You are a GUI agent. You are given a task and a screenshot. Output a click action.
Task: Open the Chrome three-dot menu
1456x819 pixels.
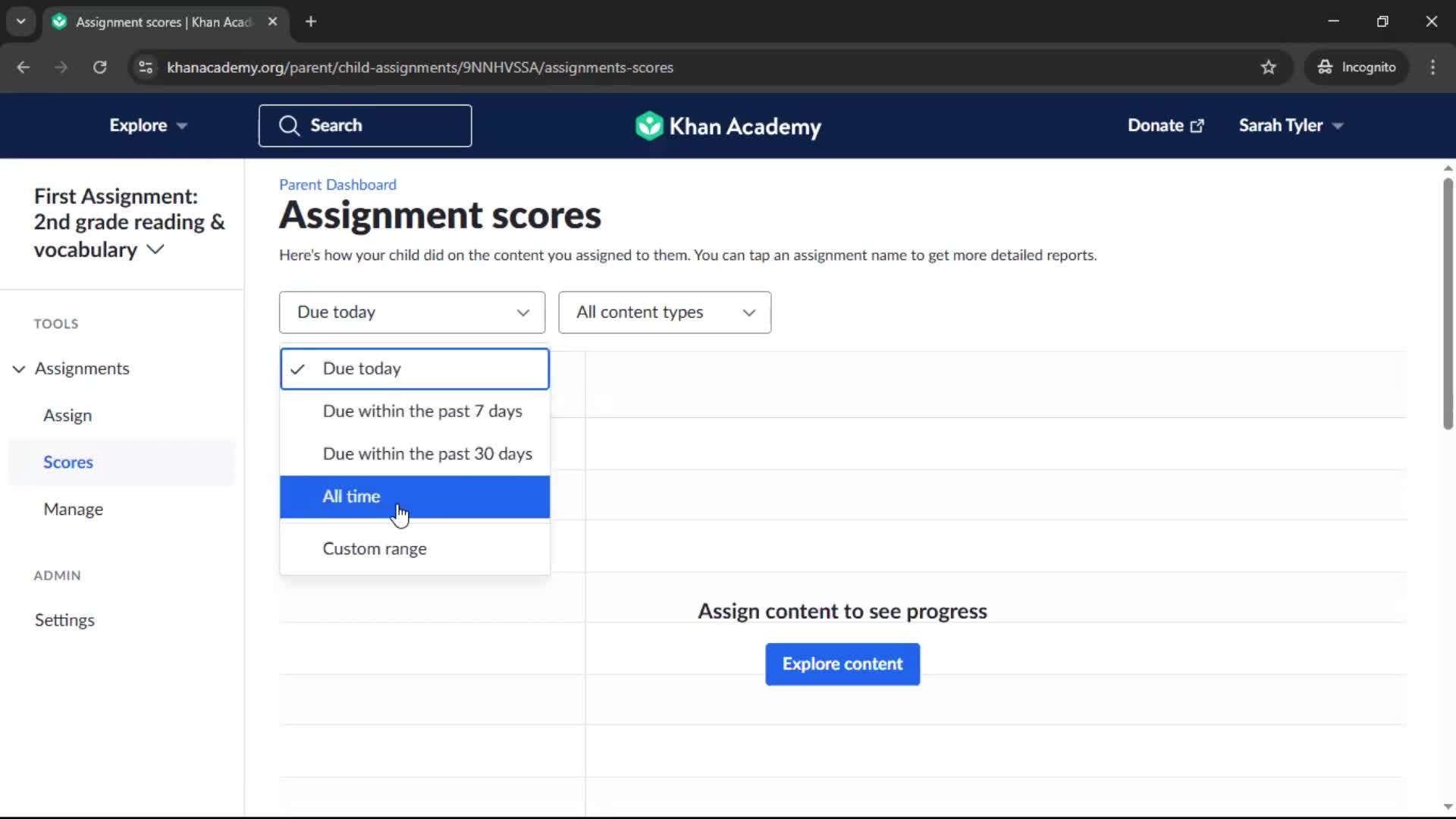click(1432, 67)
